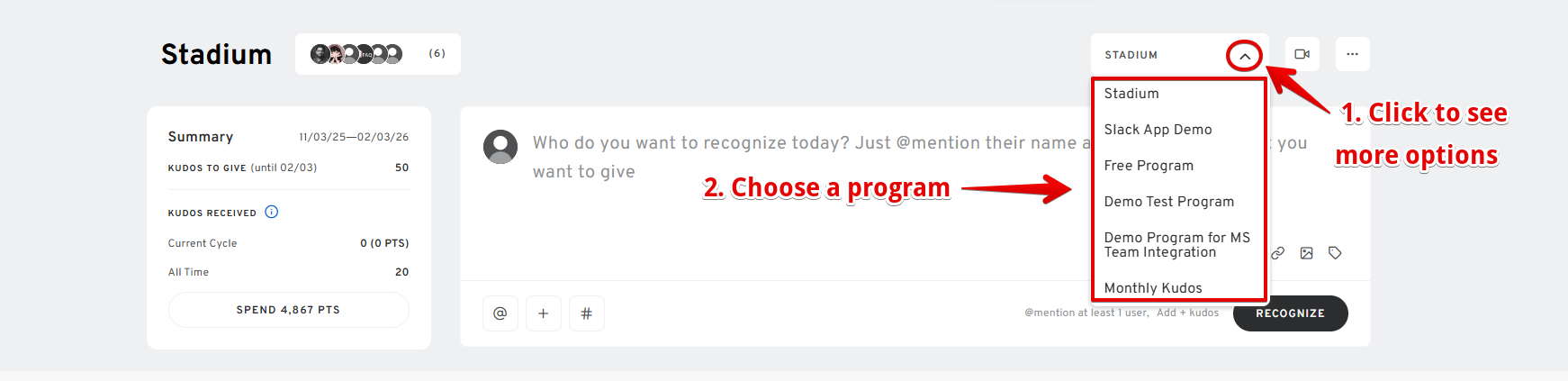
Task: Collapse the Stadium program dropdown chevron
Action: tap(1245, 56)
